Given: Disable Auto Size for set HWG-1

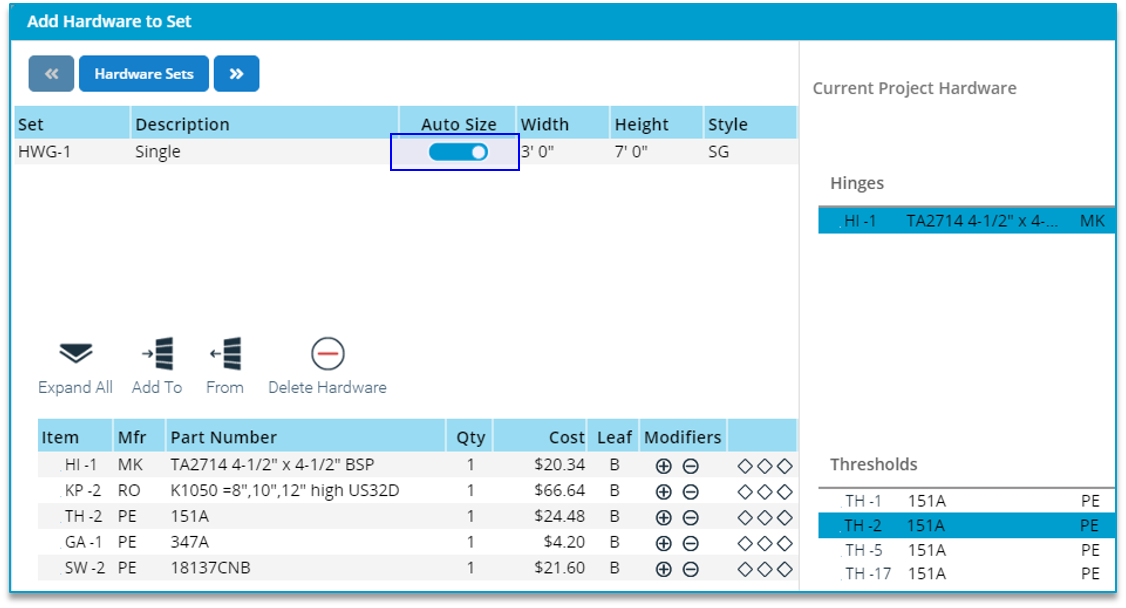Looking at the screenshot, I should point(455,151).
